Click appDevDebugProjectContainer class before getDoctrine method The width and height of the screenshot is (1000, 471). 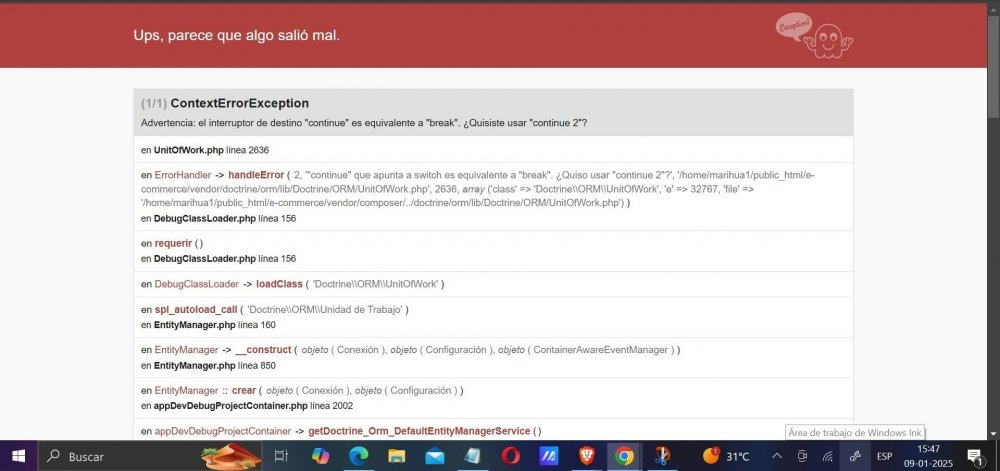coord(223,431)
